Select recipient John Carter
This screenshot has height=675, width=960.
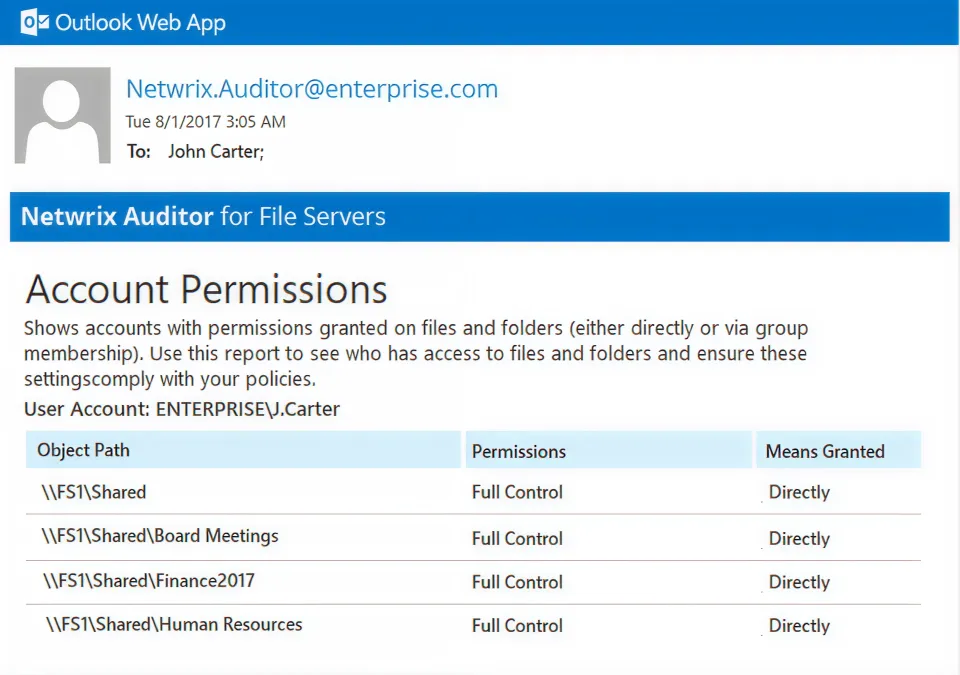(x=215, y=152)
